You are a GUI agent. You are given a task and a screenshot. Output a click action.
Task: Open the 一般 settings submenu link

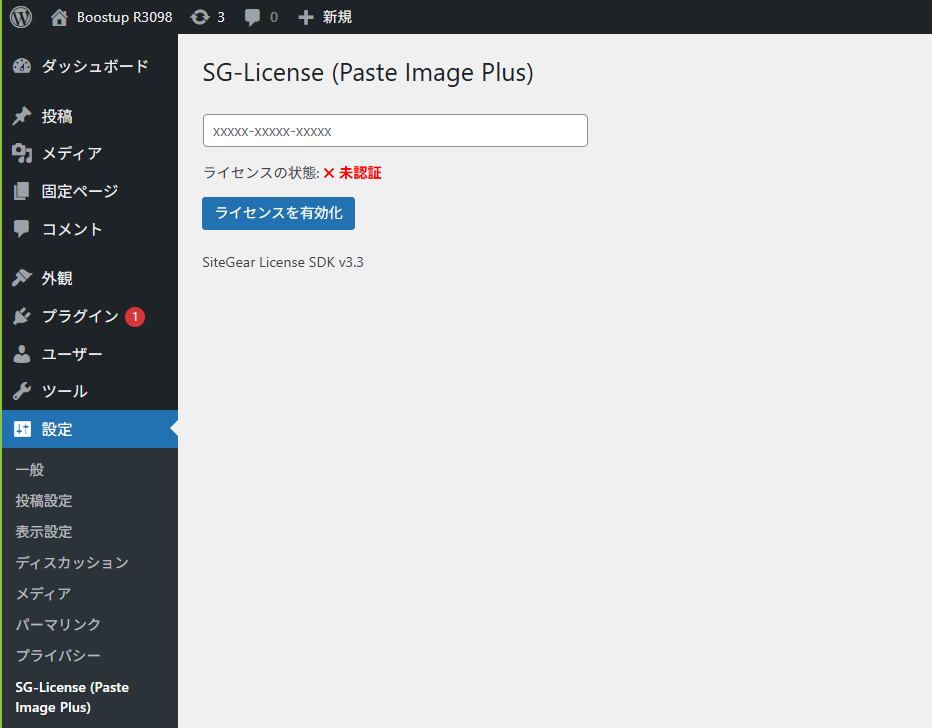point(30,470)
